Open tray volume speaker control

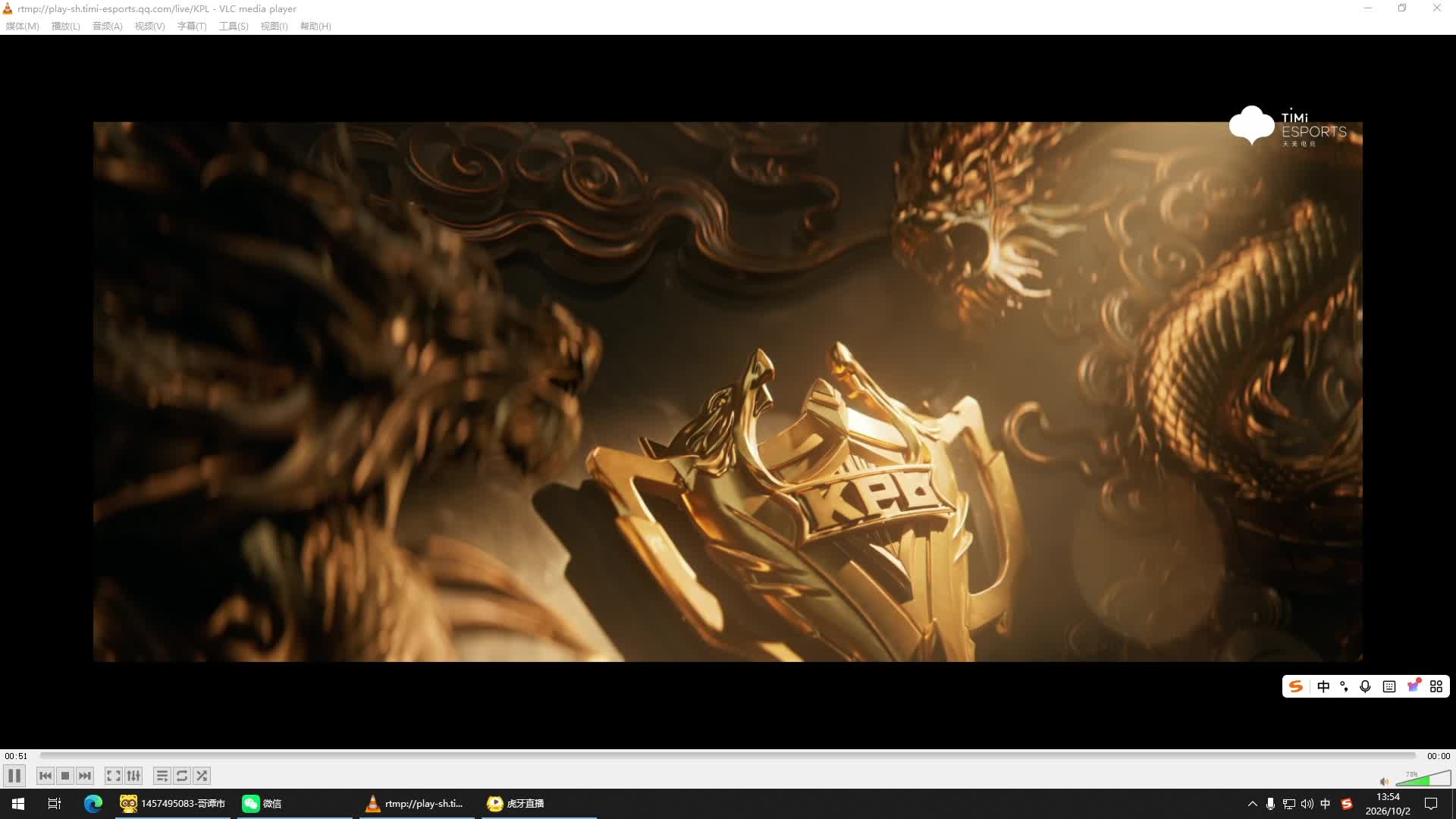coord(1307,804)
